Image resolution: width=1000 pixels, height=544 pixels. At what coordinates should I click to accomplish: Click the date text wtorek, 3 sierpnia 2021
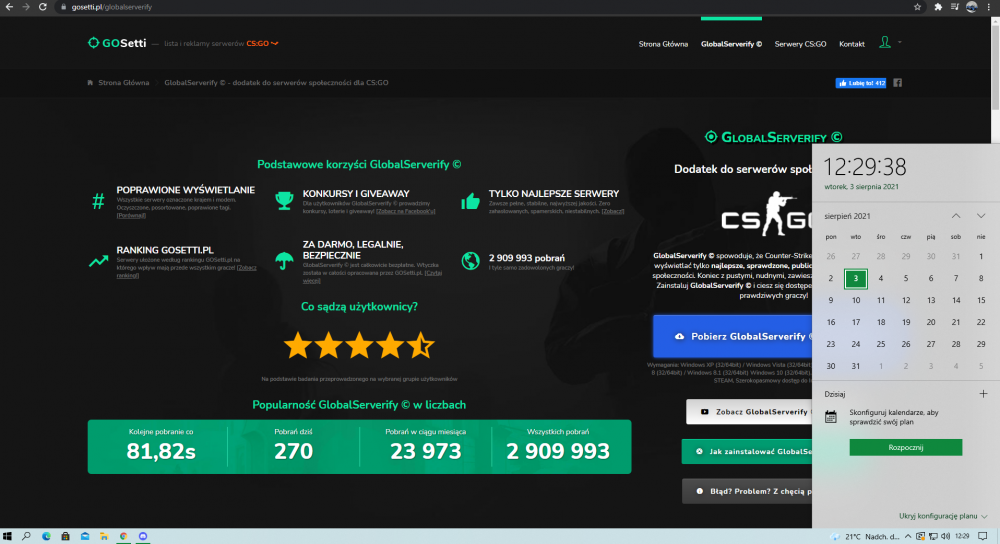pos(861,187)
